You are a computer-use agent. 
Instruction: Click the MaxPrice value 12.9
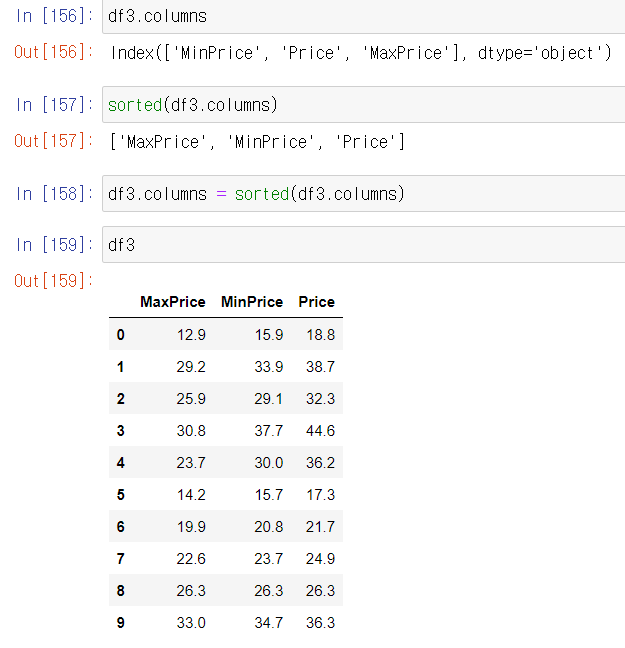click(x=191, y=335)
